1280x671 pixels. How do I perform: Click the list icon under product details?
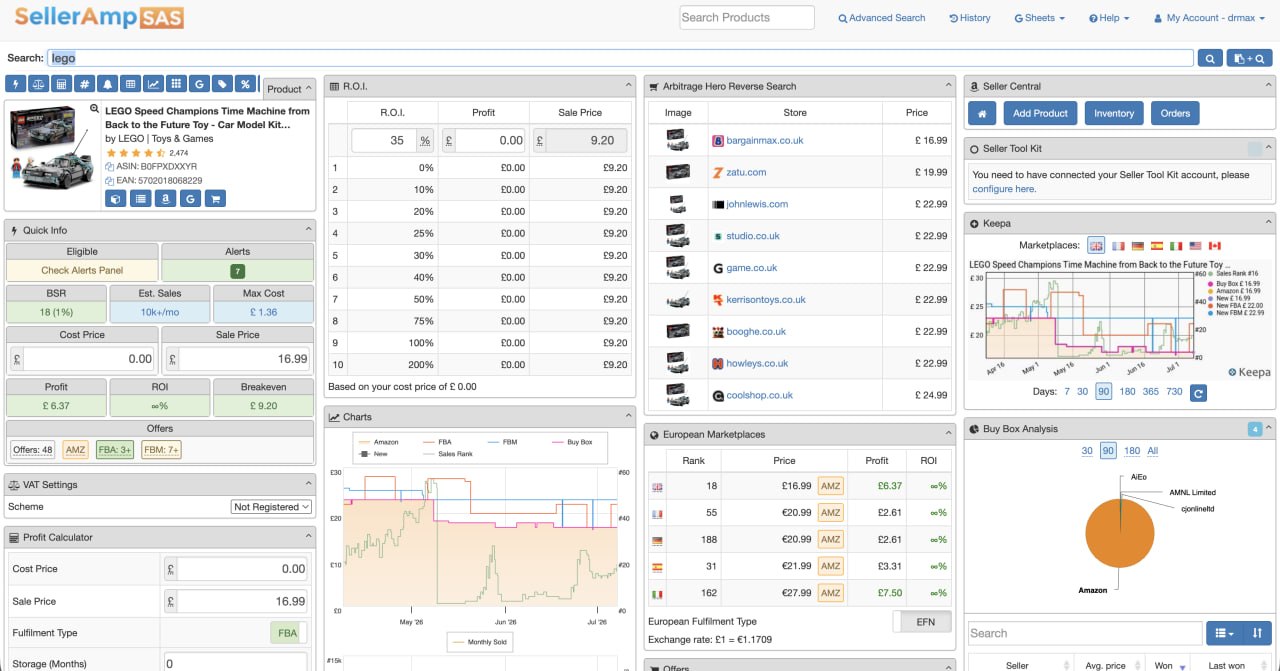point(141,198)
